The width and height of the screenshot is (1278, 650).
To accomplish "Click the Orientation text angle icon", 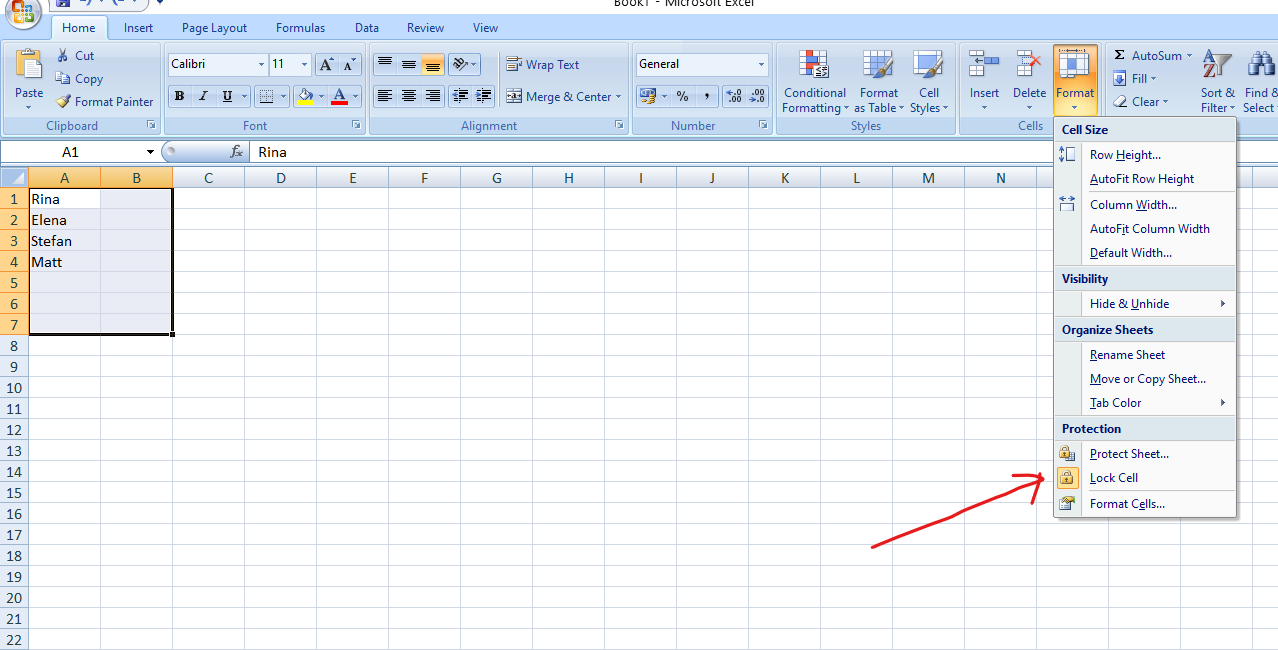I will pos(459,65).
